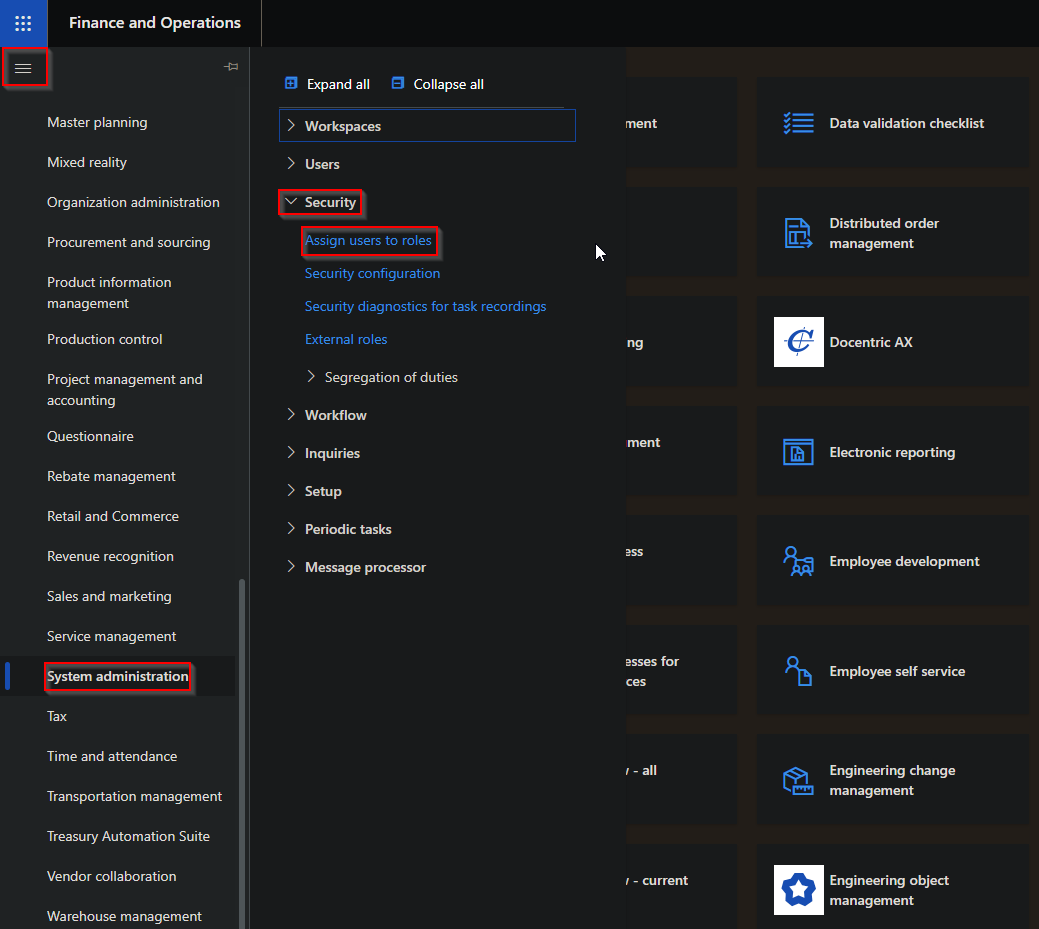Collapse the navigation pane hamburger button
This screenshot has height=929, width=1039.
tap(23, 68)
